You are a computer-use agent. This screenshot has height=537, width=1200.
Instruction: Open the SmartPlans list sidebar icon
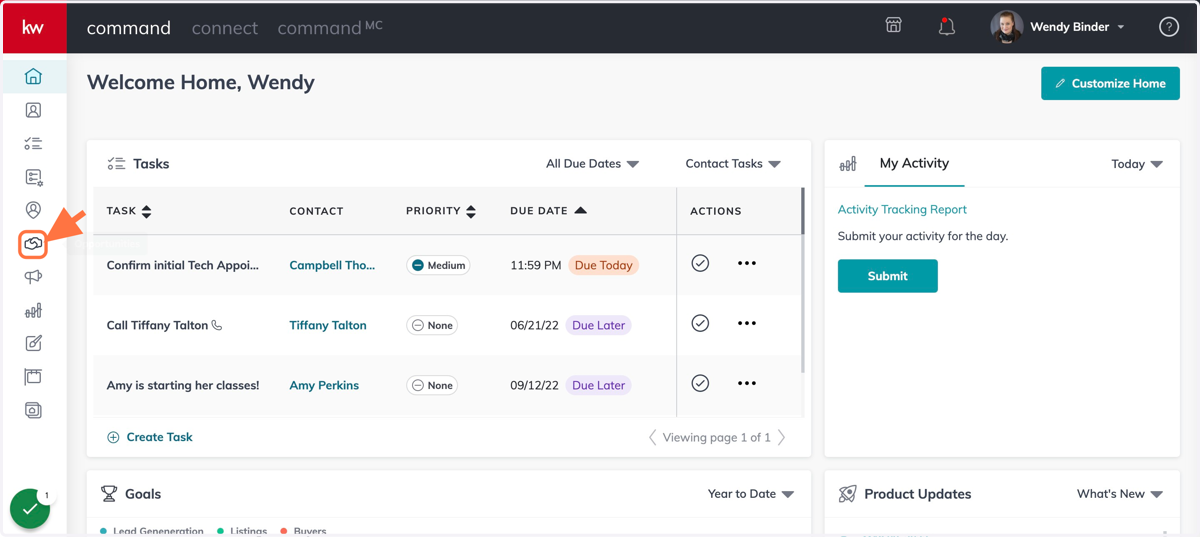coord(33,177)
